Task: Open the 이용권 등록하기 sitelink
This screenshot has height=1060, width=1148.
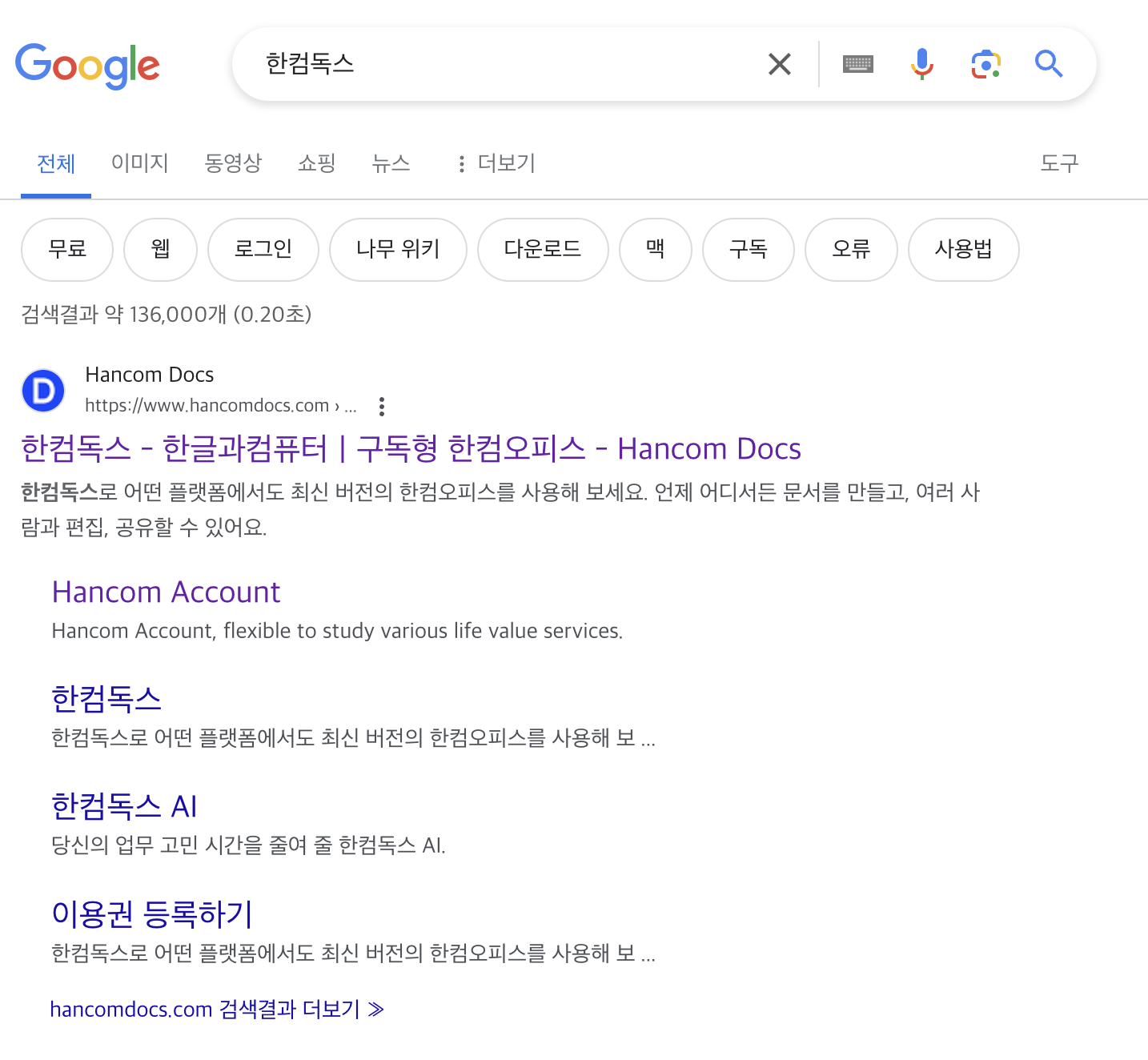Action: (152, 913)
